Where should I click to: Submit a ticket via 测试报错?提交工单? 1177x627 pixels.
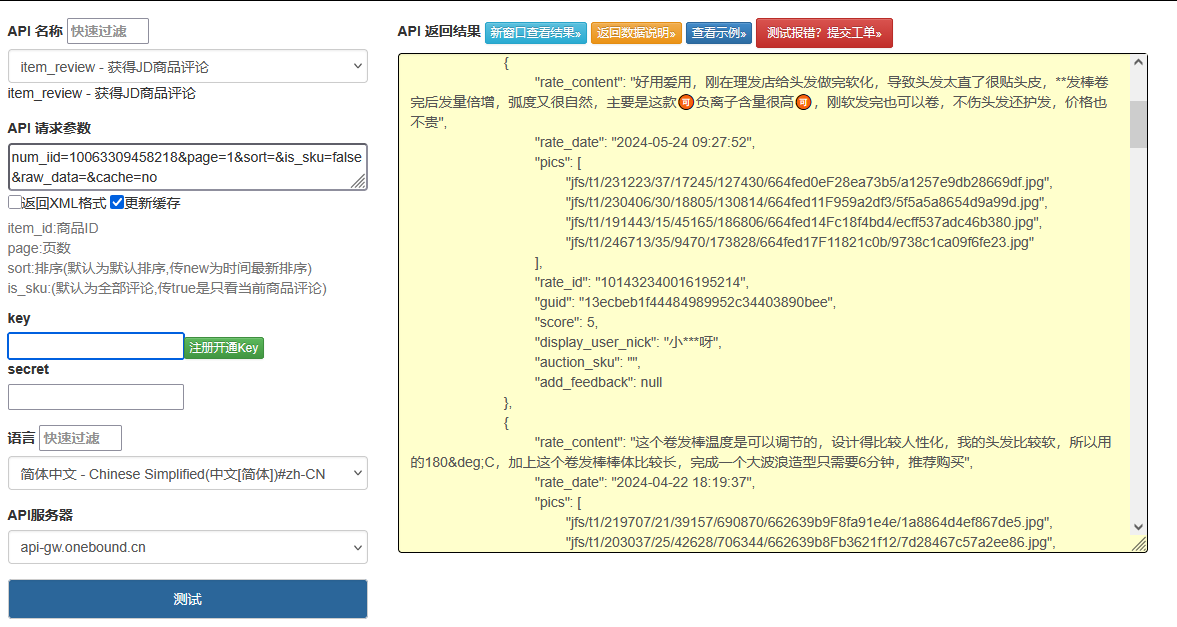pyautogui.click(x=824, y=33)
